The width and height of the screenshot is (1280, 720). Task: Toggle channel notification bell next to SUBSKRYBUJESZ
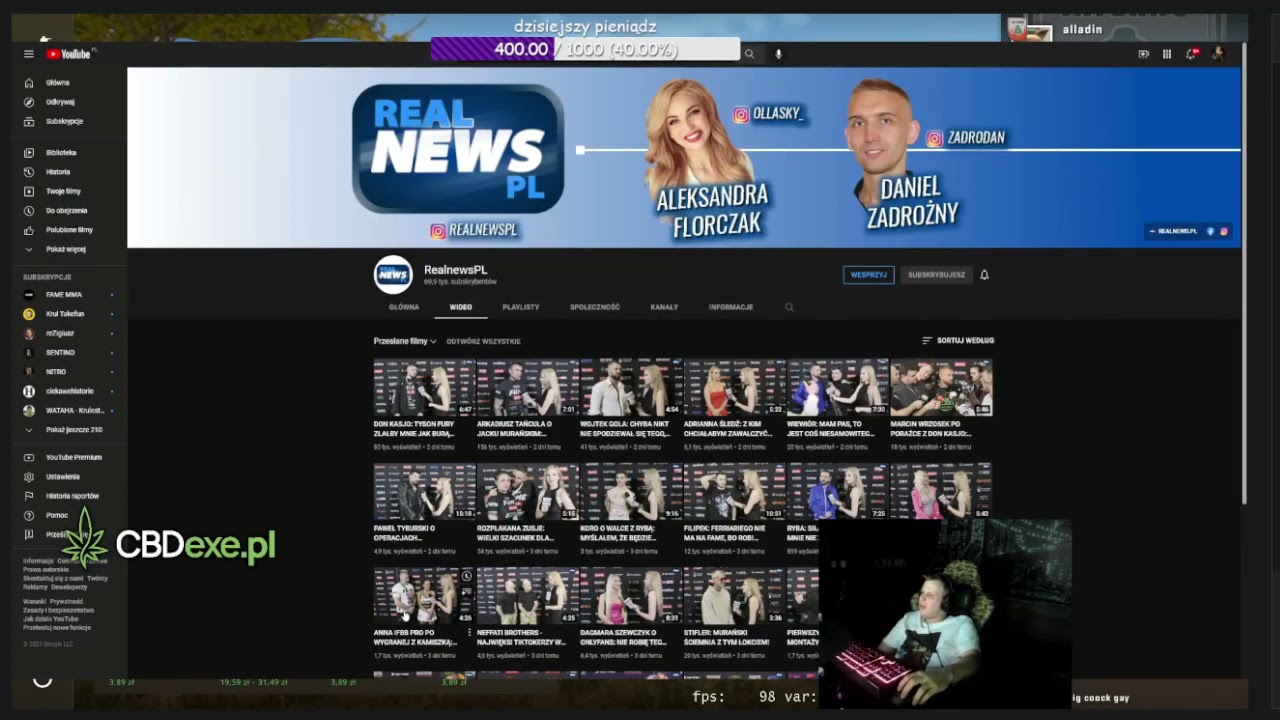tap(984, 275)
